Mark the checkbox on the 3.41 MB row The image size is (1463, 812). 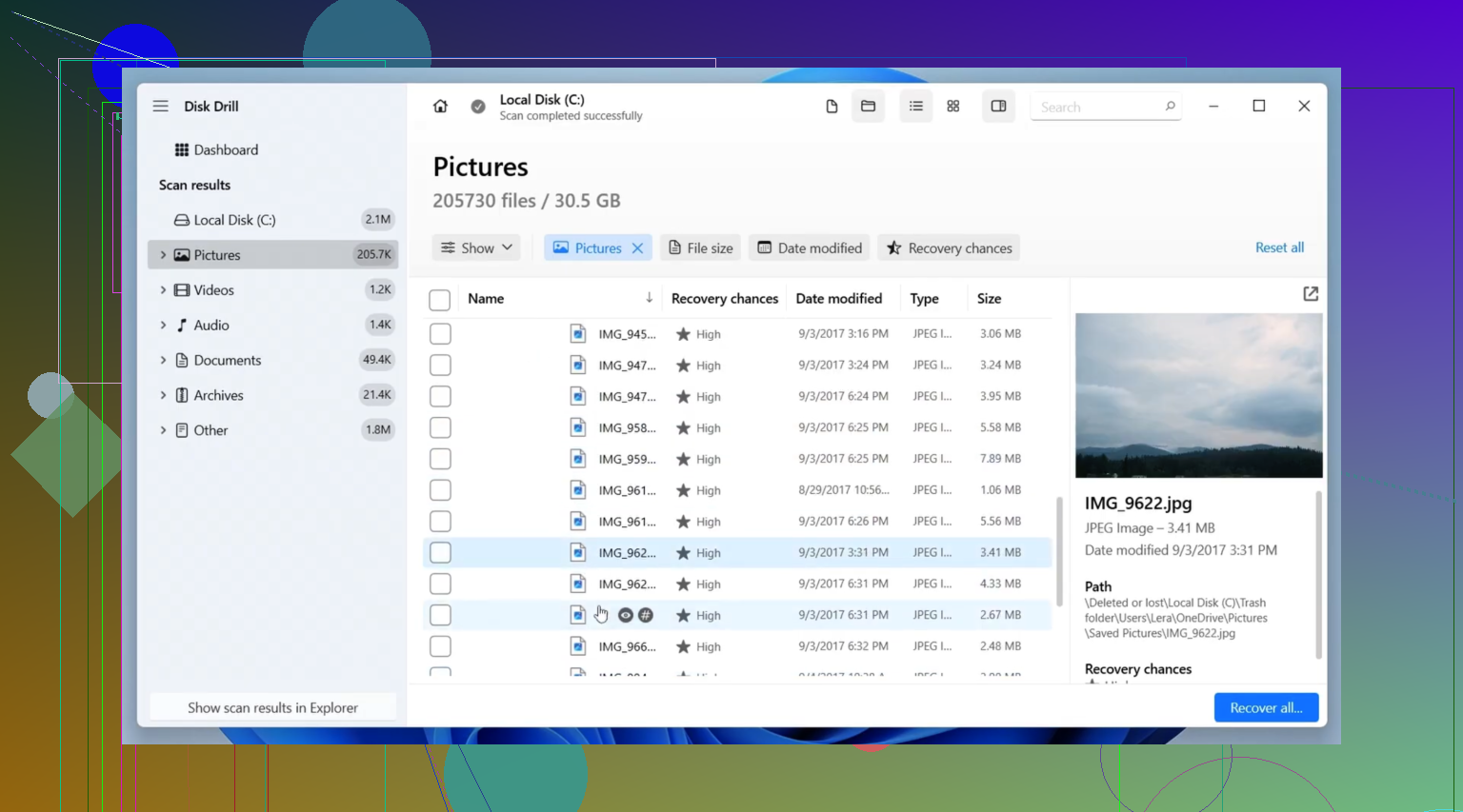[440, 553]
